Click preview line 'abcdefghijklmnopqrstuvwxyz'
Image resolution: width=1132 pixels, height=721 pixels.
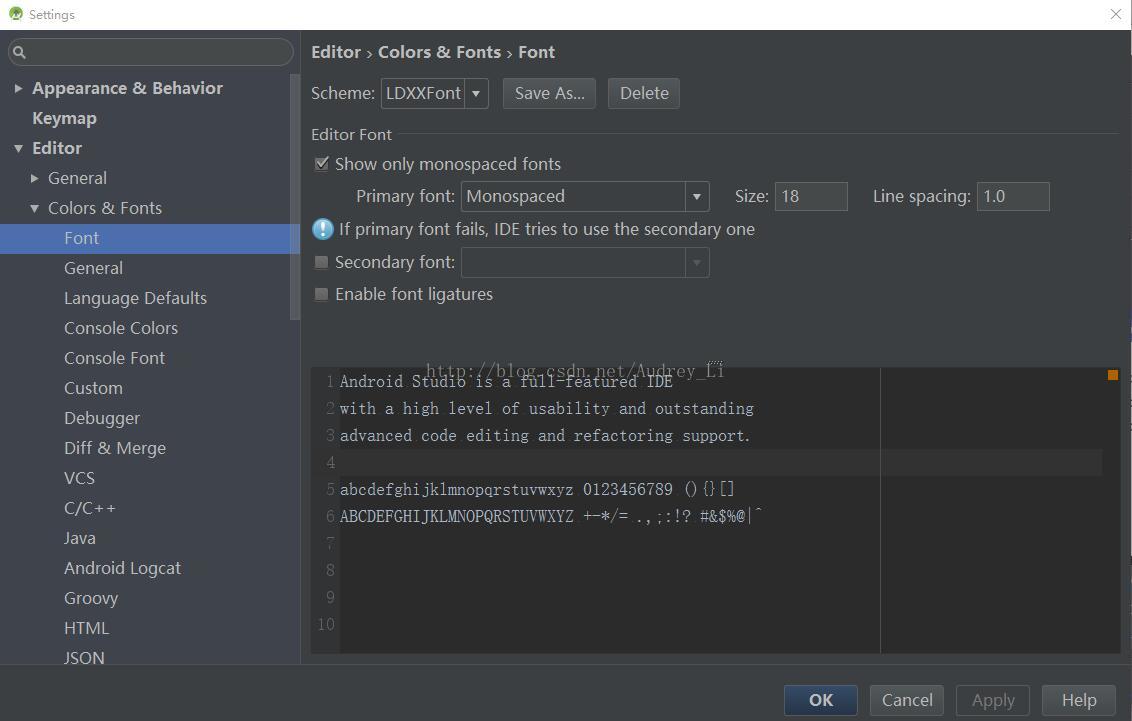(x=456, y=489)
